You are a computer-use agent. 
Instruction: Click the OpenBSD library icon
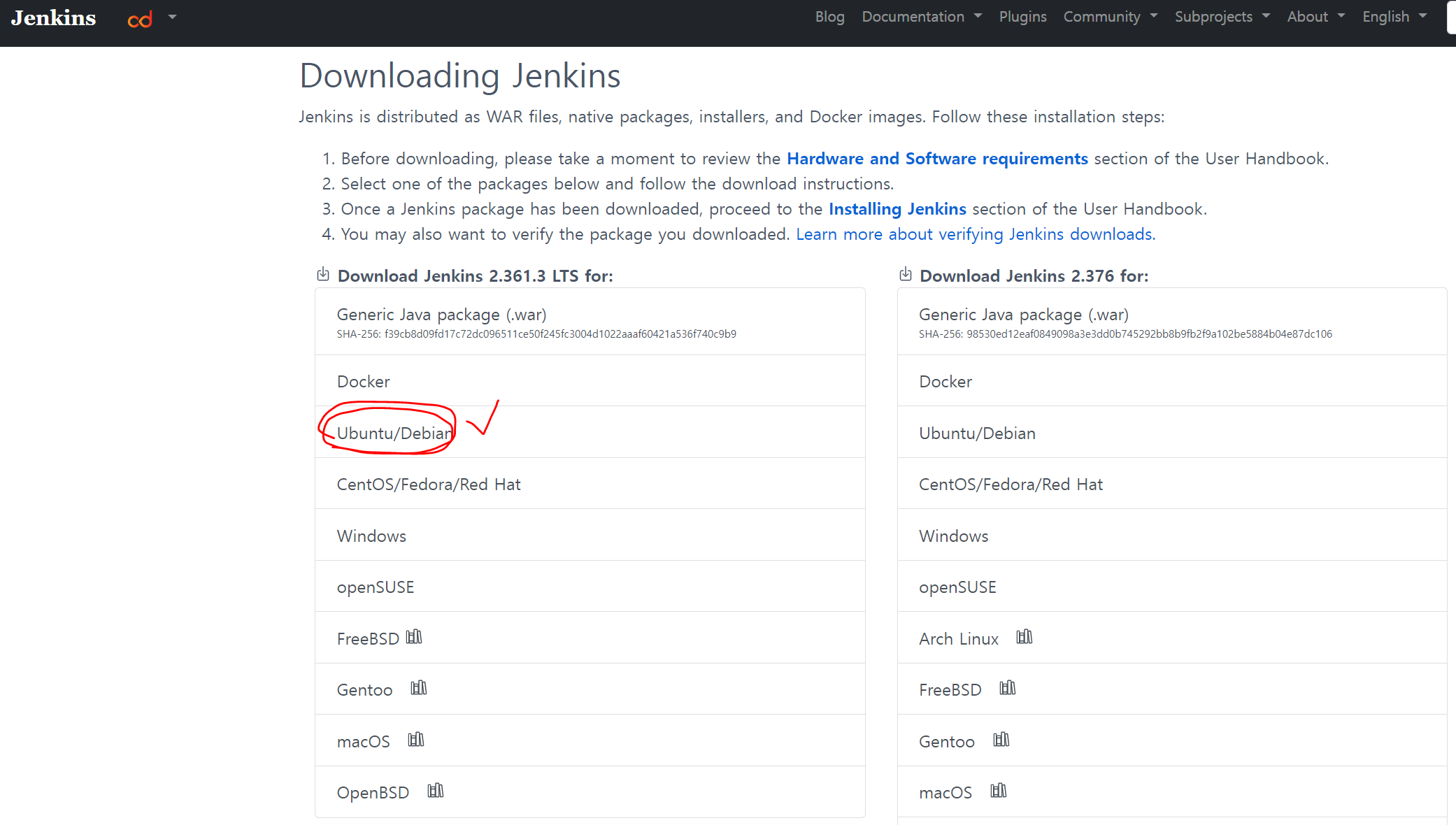[x=436, y=791]
